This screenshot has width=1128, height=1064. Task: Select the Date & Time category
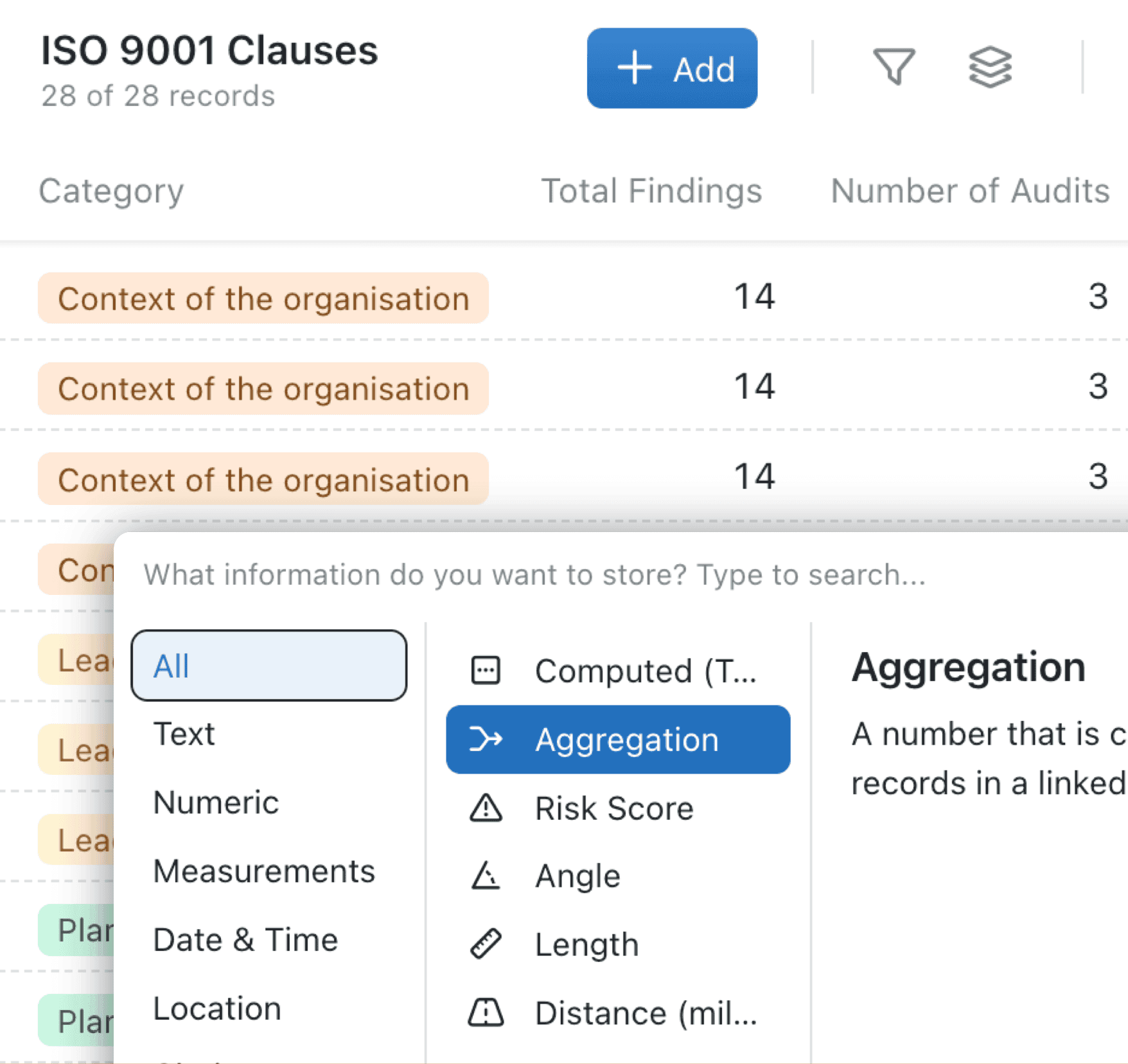(x=245, y=940)
